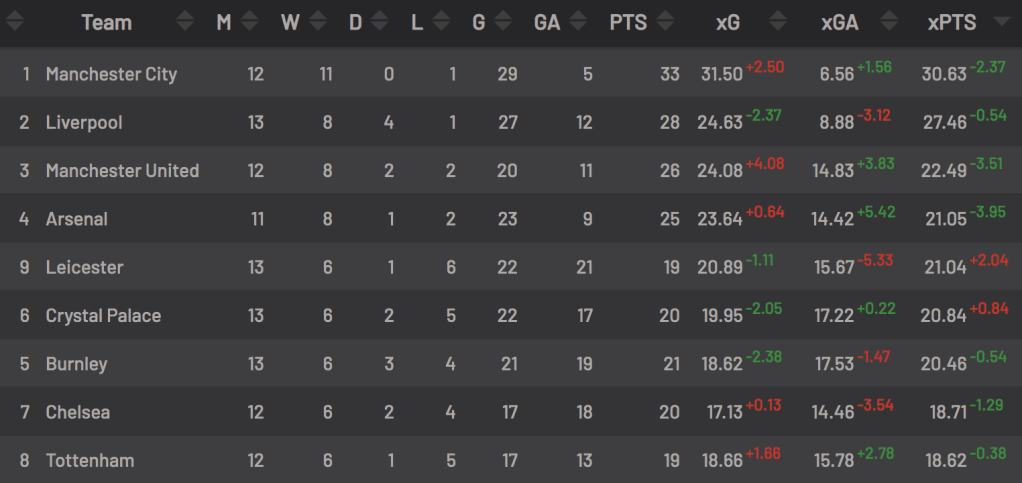The image size is (1022, 483).
Task: Click Crystal Palace team name
Action: (103, 315)
